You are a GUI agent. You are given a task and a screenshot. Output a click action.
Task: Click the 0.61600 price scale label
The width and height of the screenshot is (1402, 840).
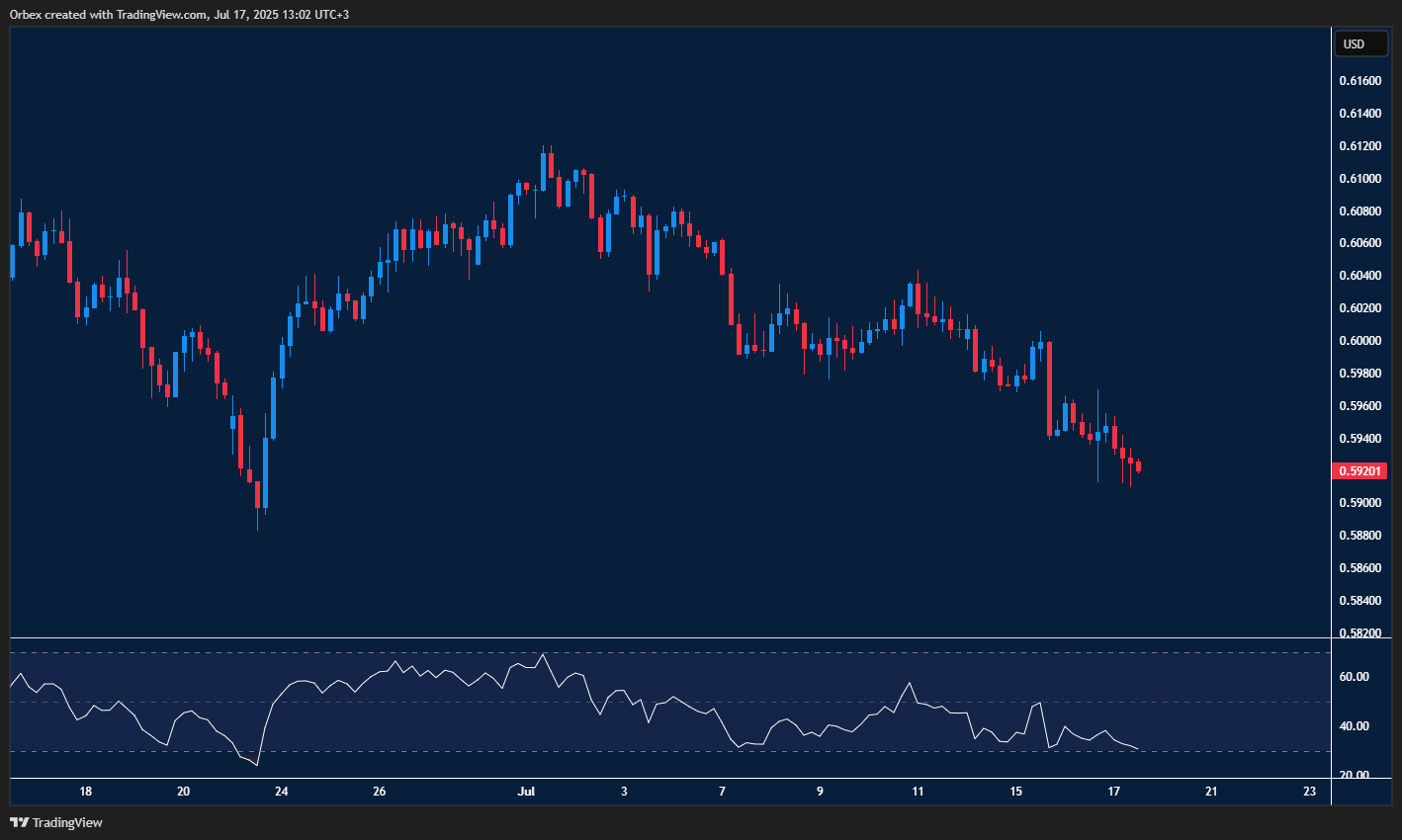coord(1360,81)
